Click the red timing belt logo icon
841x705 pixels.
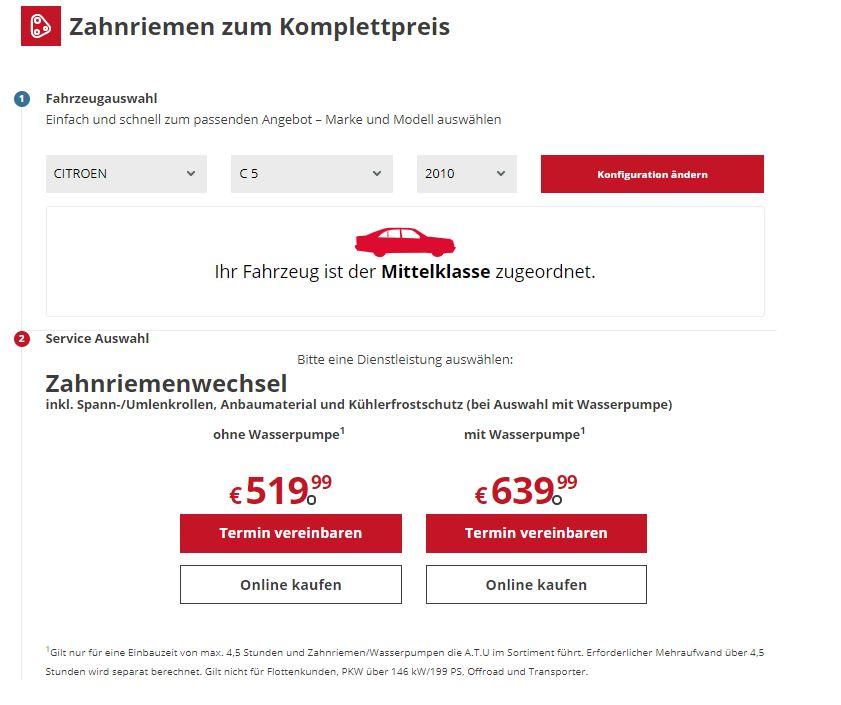[41, 26]
